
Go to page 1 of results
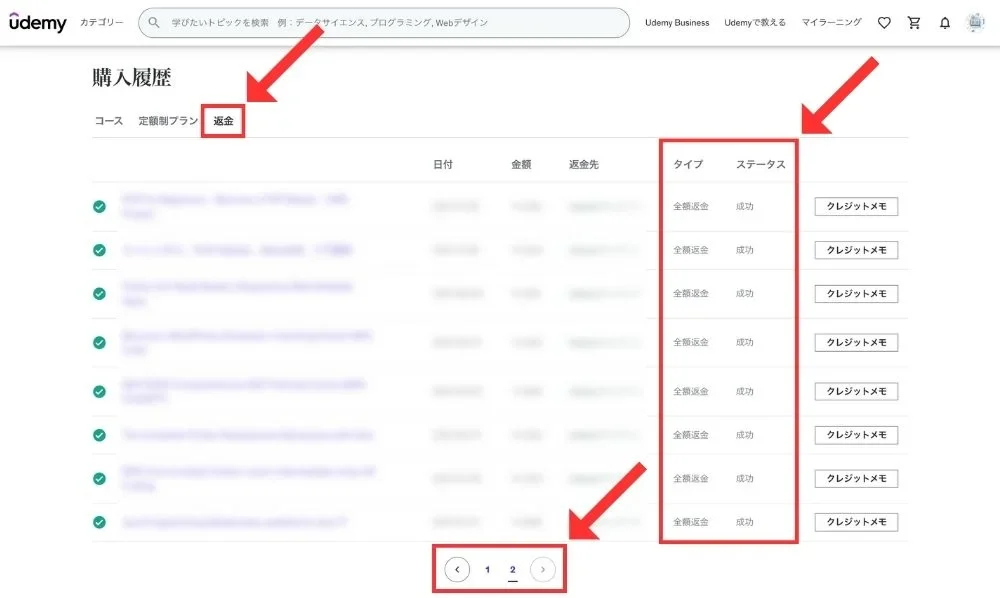coord(488,570)
